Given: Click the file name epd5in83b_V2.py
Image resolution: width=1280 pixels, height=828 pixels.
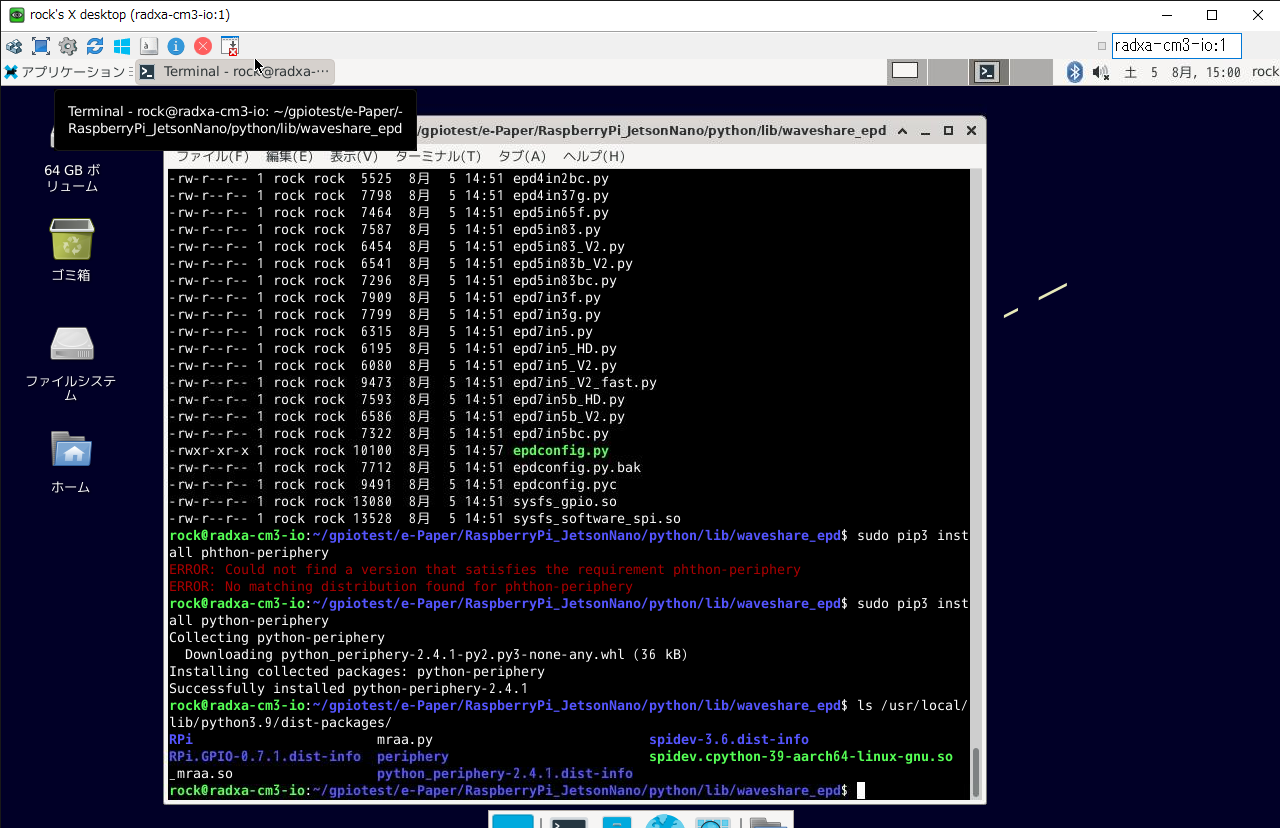Looking at the screenshot, I should tap(573, 264).
